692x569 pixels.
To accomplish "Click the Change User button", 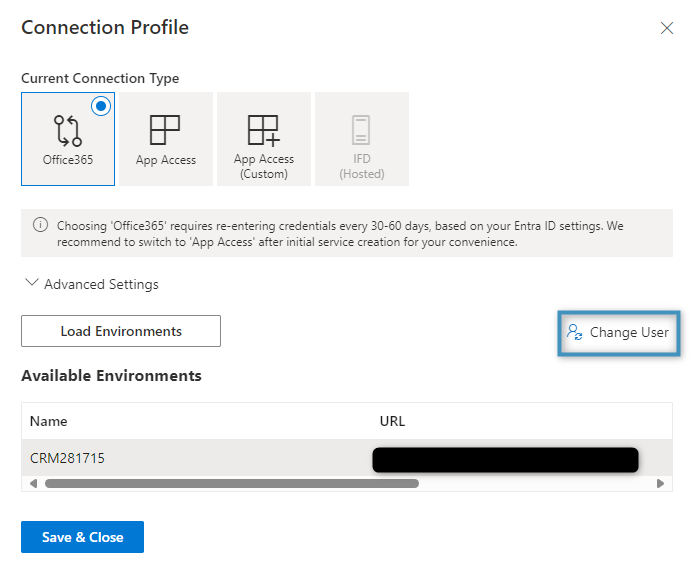I will tap(618, 332).
